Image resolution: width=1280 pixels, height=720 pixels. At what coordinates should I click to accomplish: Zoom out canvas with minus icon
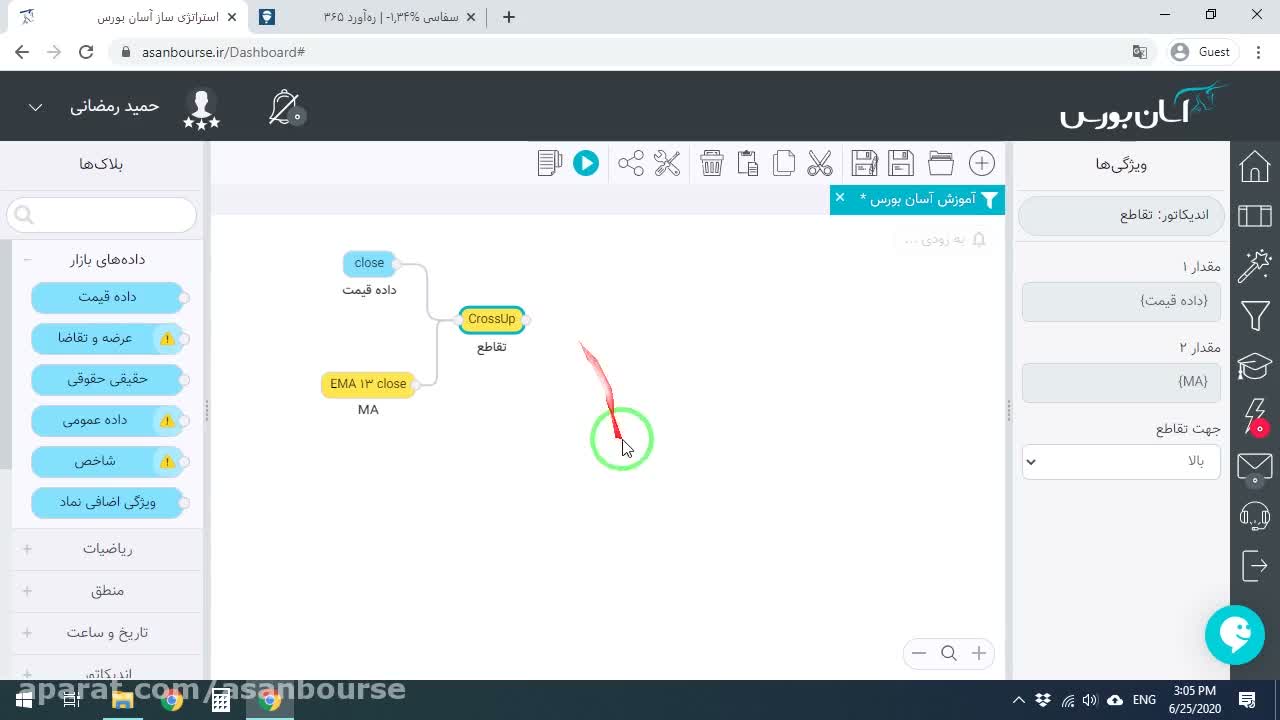(919, 653)
